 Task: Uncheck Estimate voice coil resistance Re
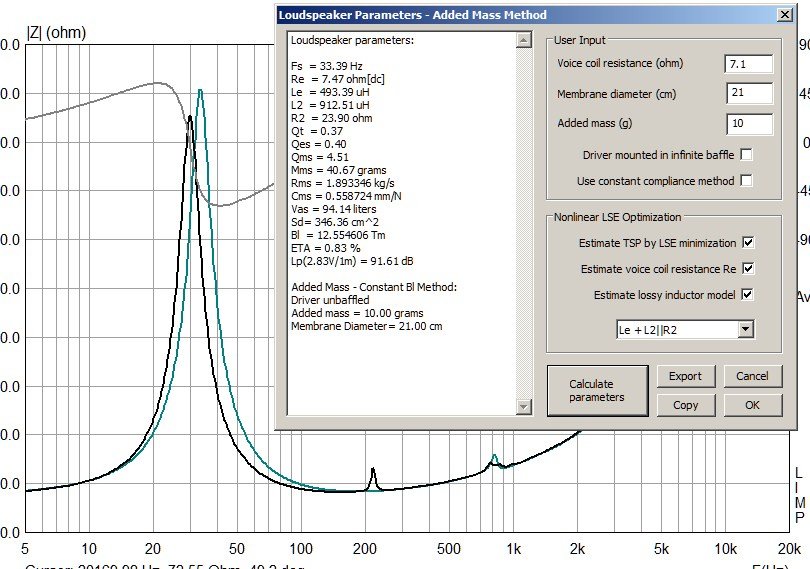pyautogui.click(x=747, y=268)
